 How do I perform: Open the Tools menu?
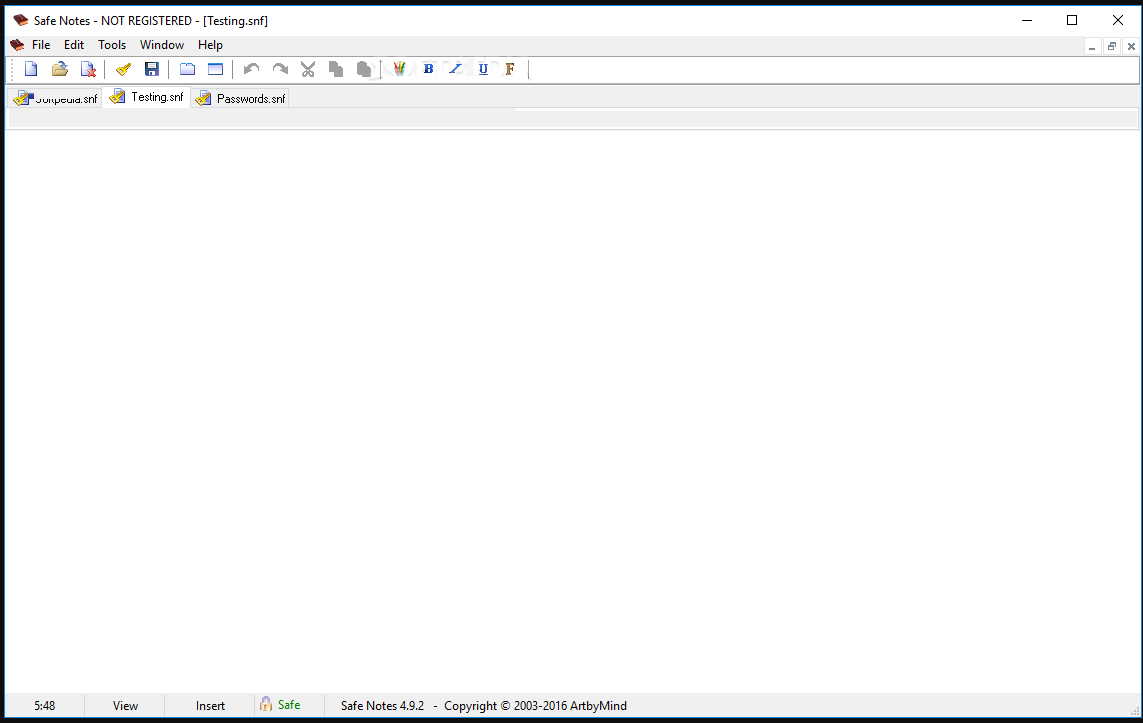click(112, 45)
